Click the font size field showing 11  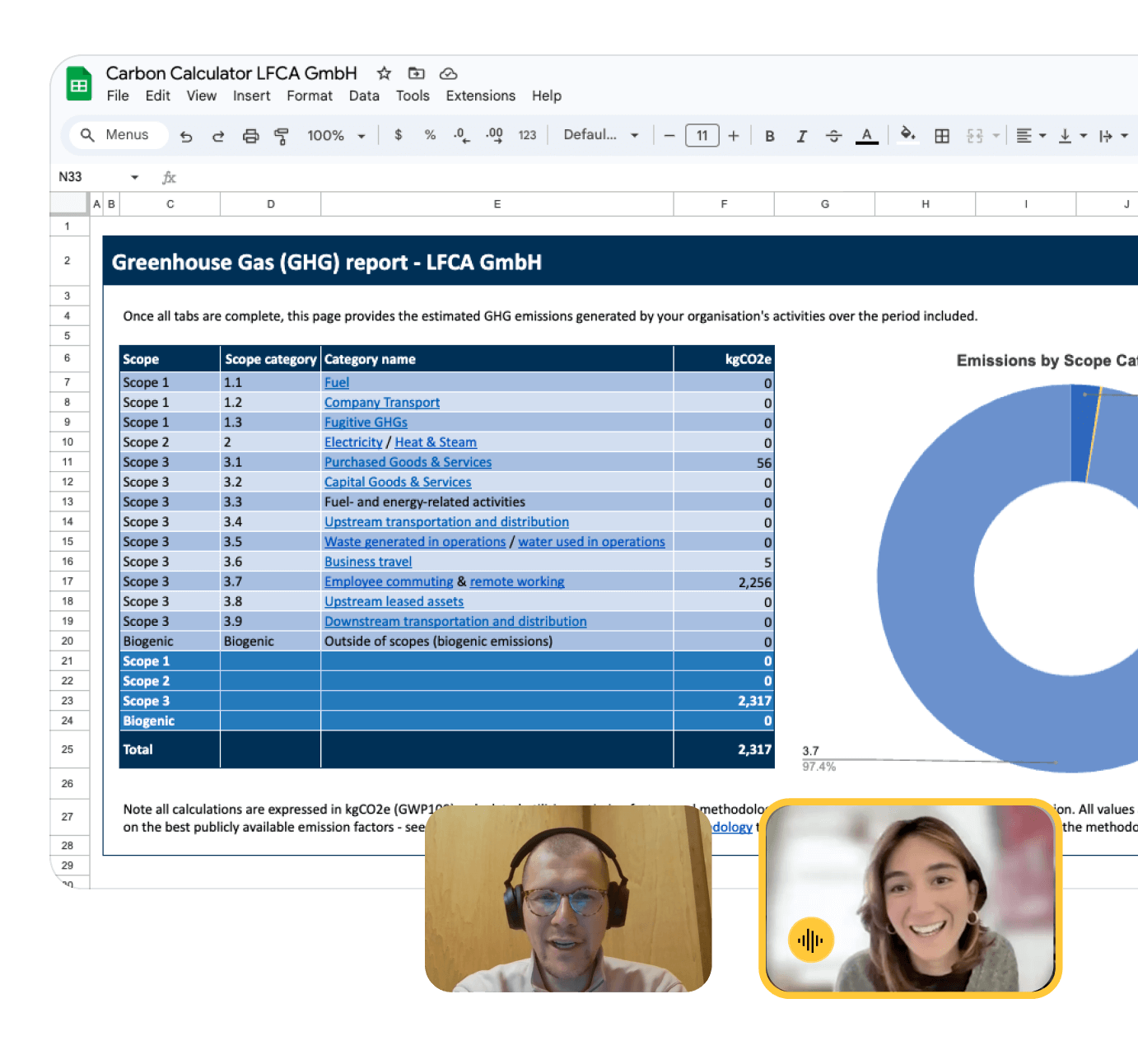[x=702, y=135]
